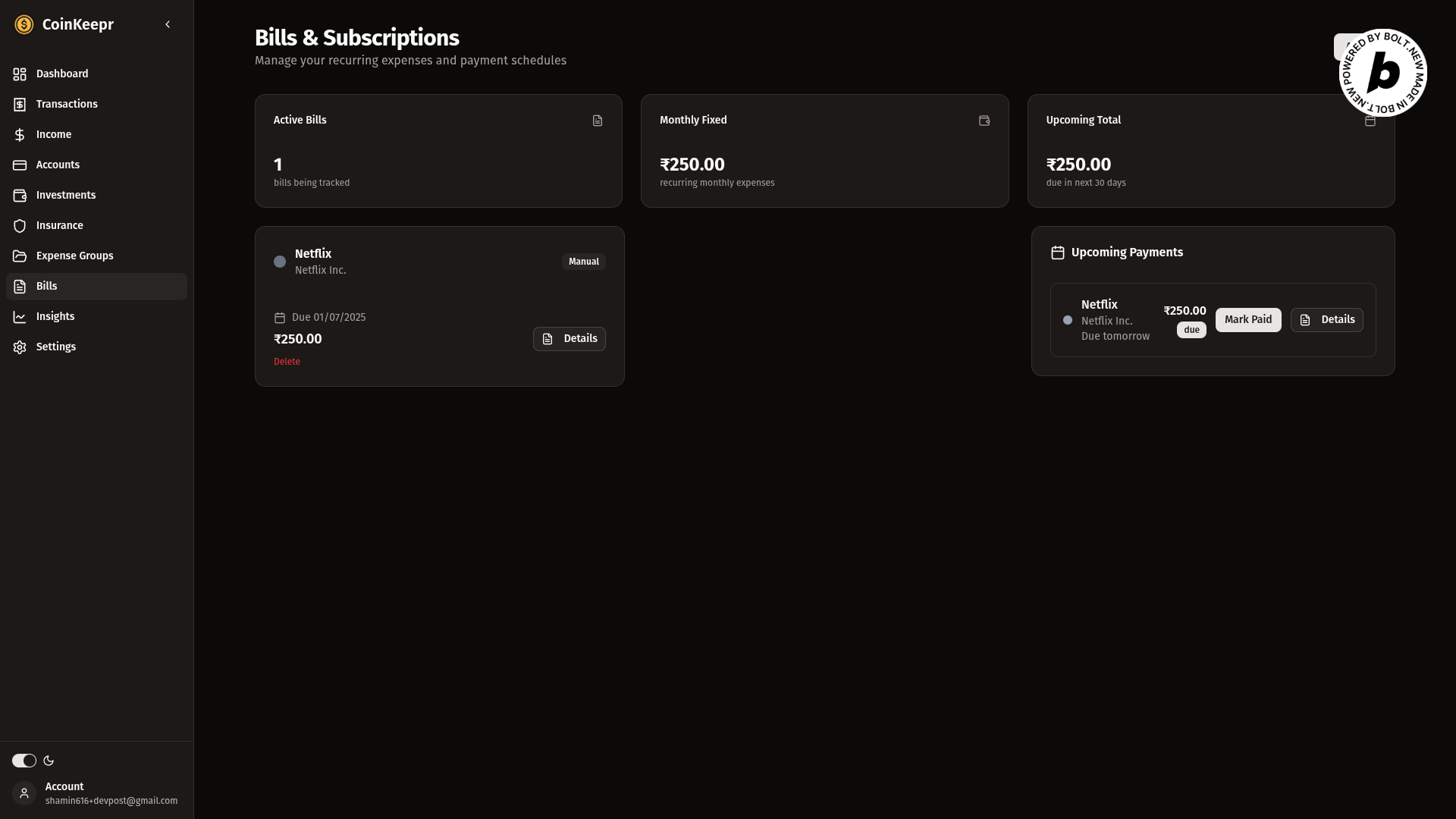Open Details on the Netflix bill card

coord(569,339)
